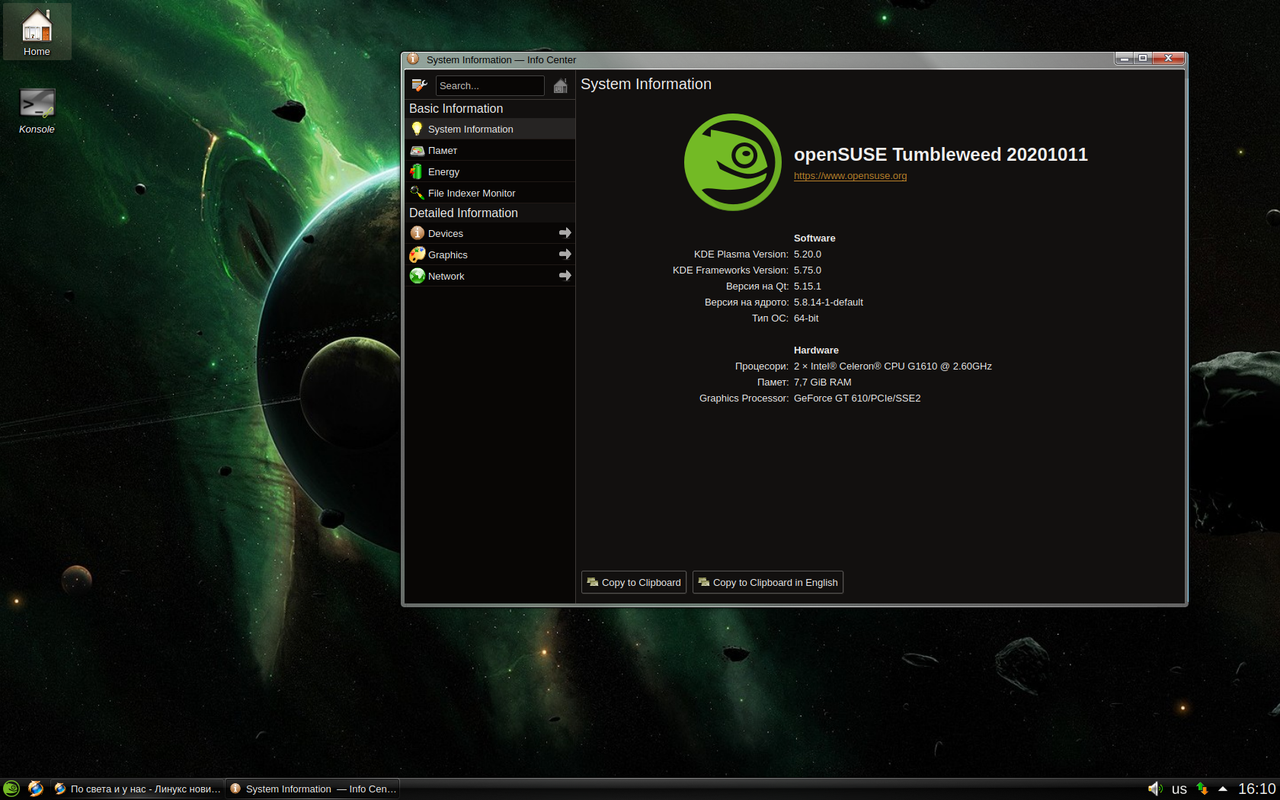Open the Памет module in the sidebar
The height and width of the screenshot is (800, 1280).
490,150
